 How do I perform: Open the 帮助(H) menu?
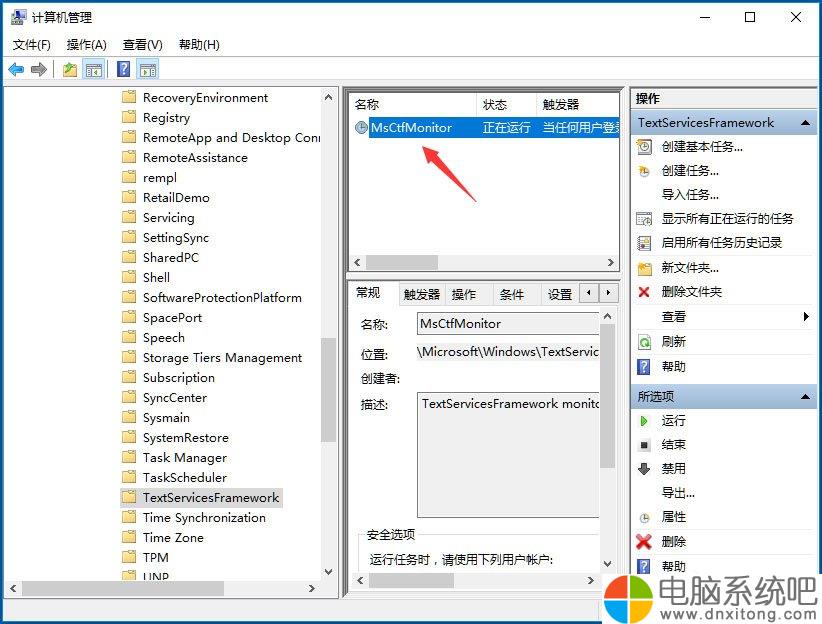point(199,45)
